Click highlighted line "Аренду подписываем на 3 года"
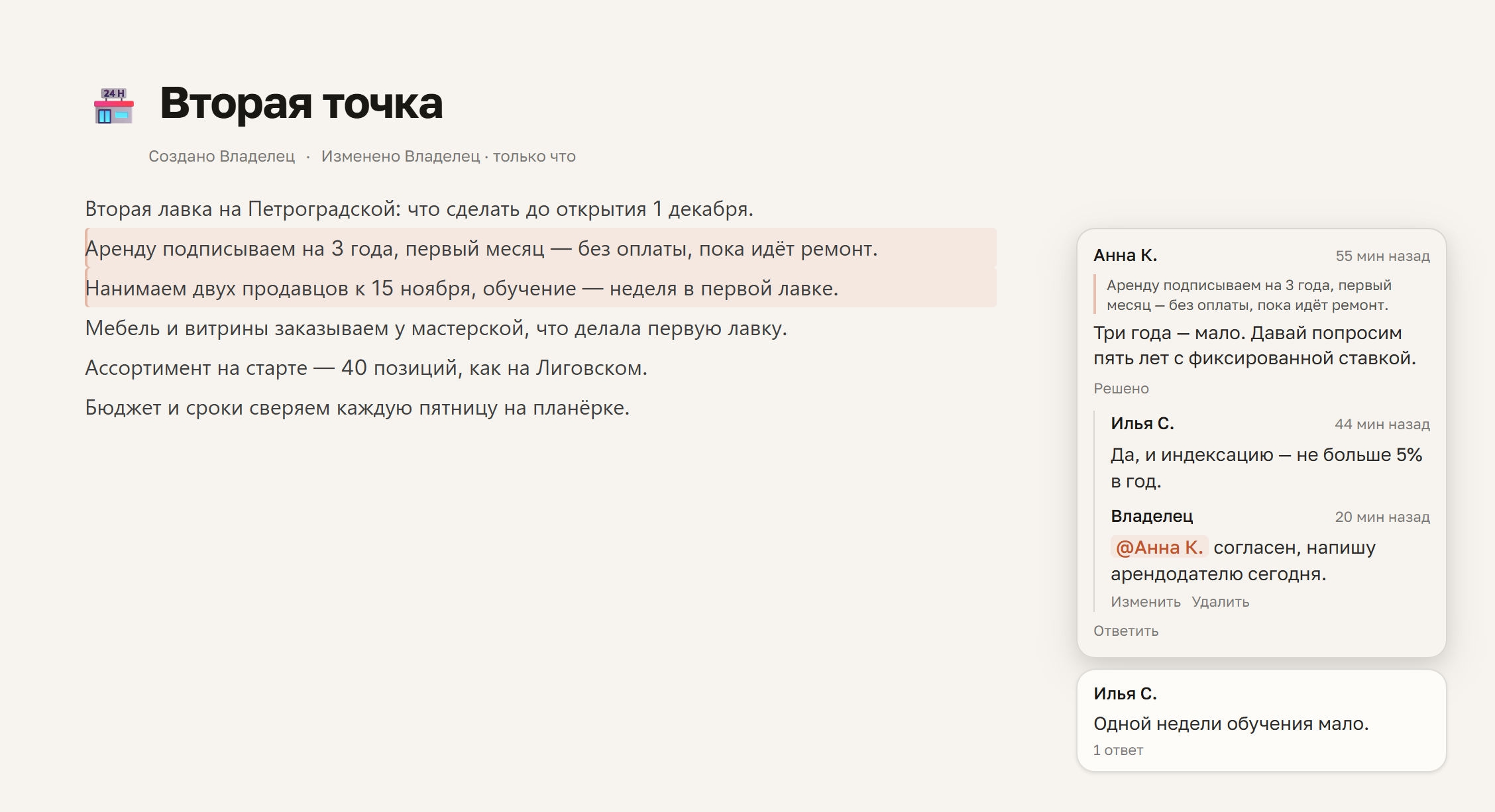 [x=541, y=248]
